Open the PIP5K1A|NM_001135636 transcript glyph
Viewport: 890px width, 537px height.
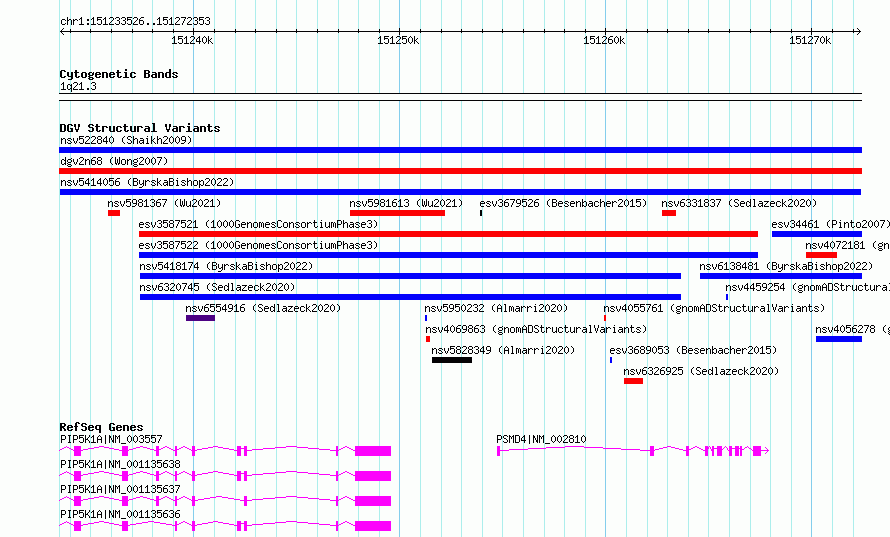tap(225, 526)
